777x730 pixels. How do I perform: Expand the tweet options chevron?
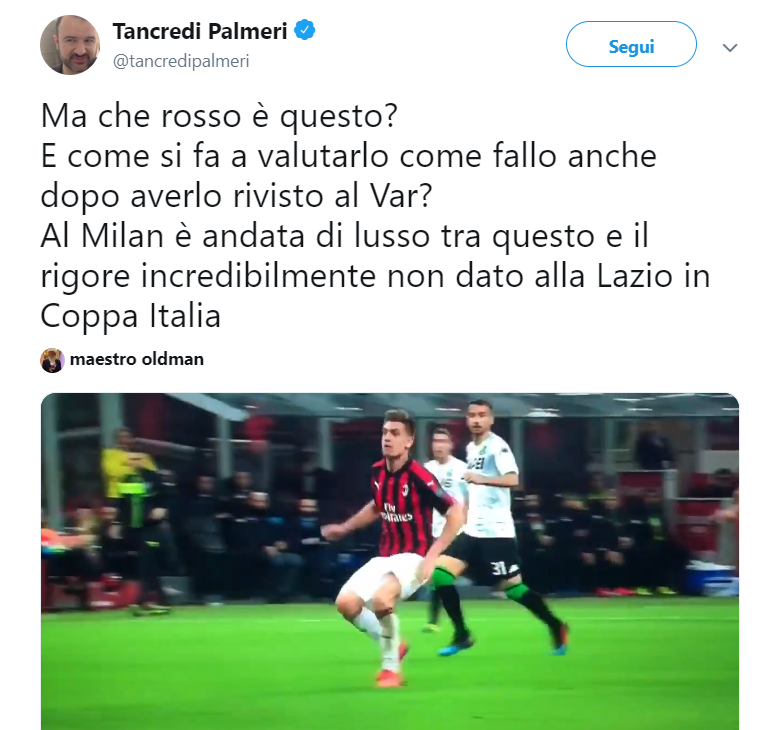(x=730, y=48)
